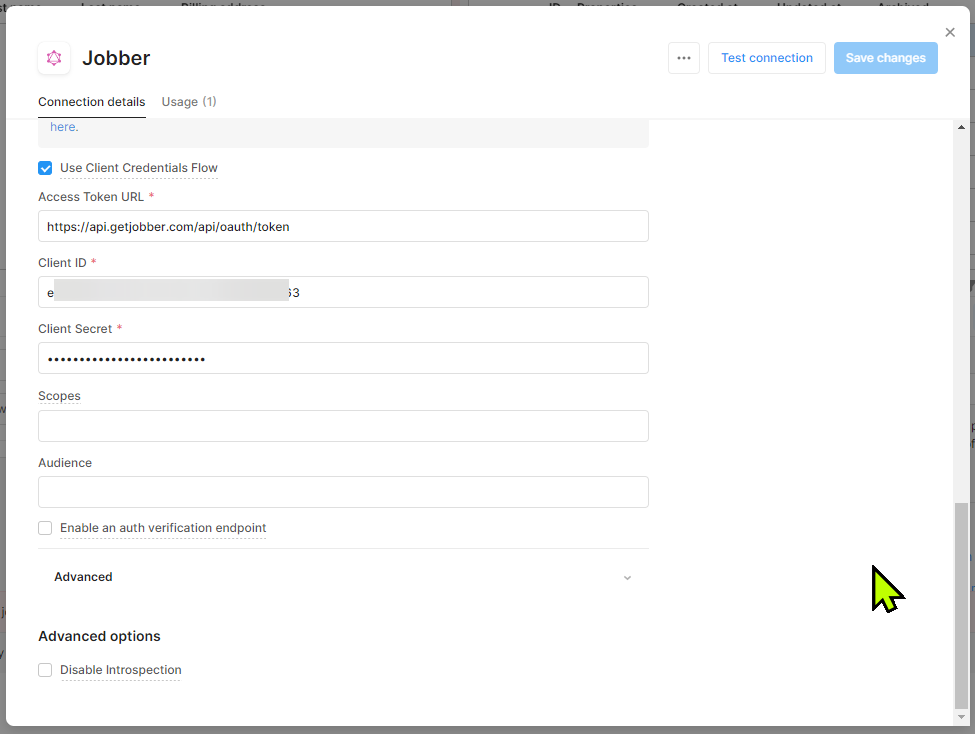
Task: Click the Jobber GraphQL resource icon
Action: 54,58
